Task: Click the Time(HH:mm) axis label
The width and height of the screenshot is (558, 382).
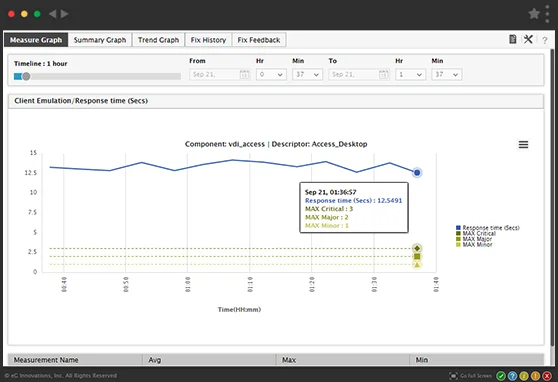Action: pos(239,309)
